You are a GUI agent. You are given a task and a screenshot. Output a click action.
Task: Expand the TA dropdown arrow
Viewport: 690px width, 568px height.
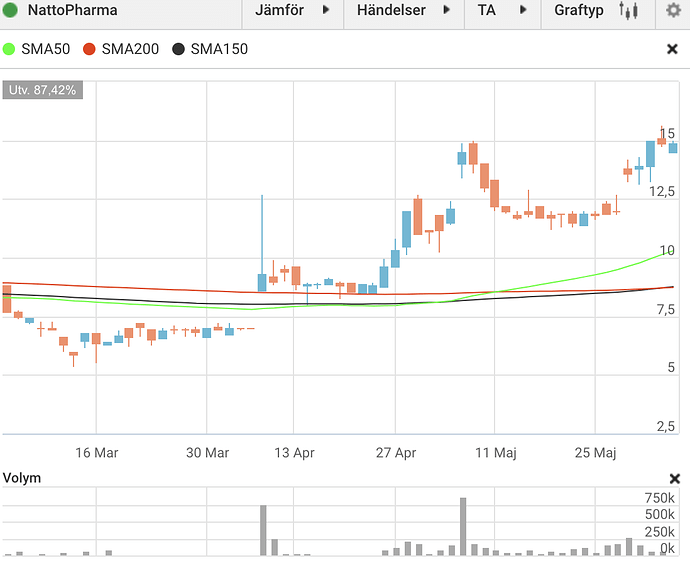pyautogui.click(x=523, y=10)
